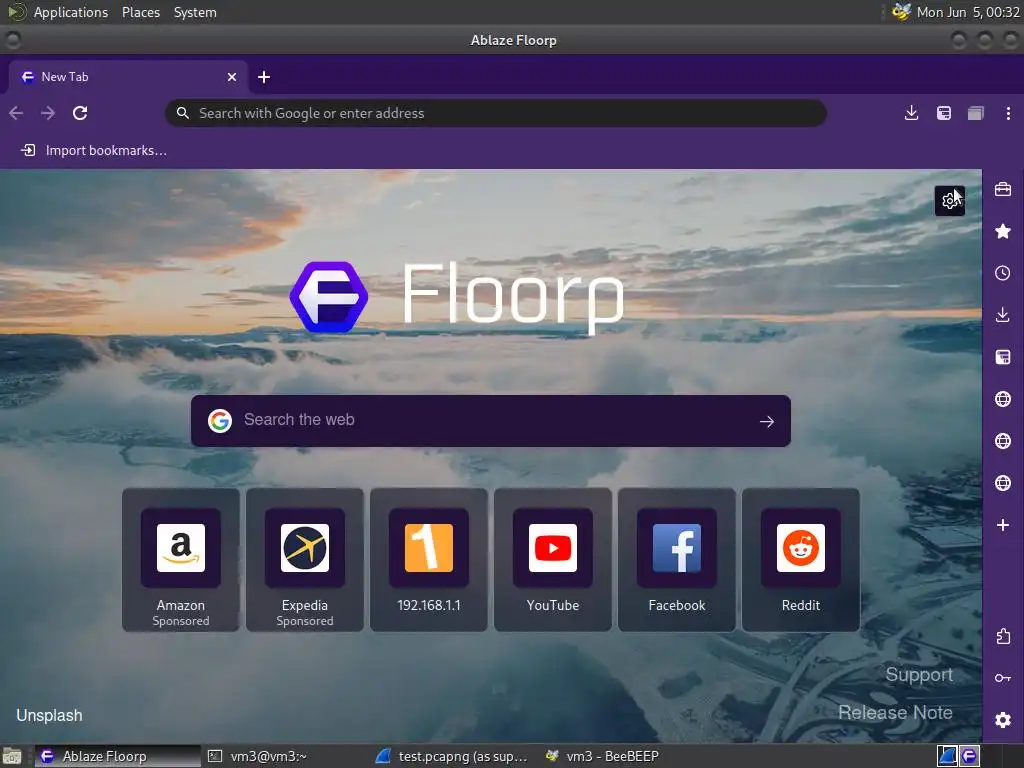Open the System menu
Screen dimensions: 1024x768
coord(195,12)
